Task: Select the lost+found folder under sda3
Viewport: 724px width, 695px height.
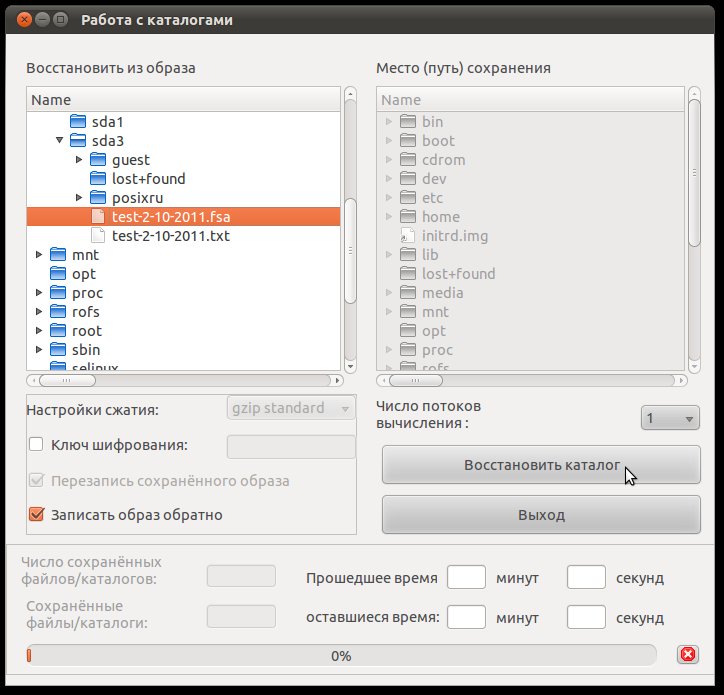Action: point(183,179)
